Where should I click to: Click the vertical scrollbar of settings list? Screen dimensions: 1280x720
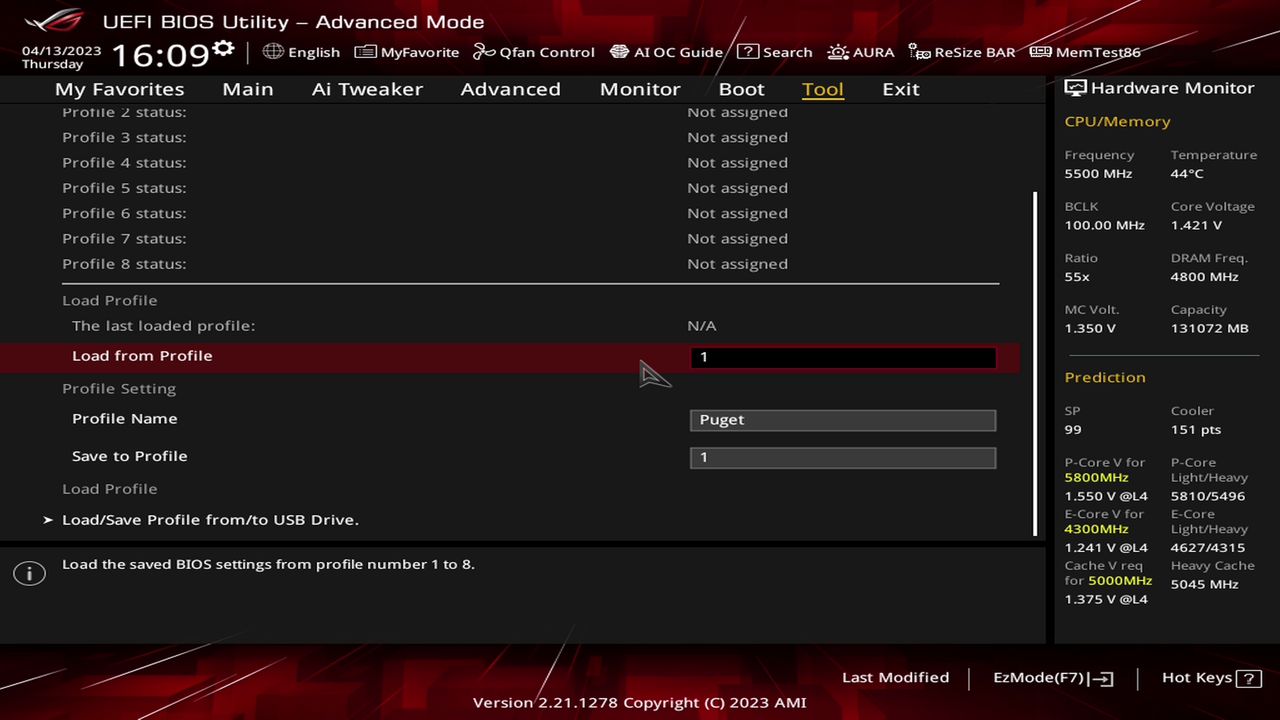click(x=1036, y=363)
